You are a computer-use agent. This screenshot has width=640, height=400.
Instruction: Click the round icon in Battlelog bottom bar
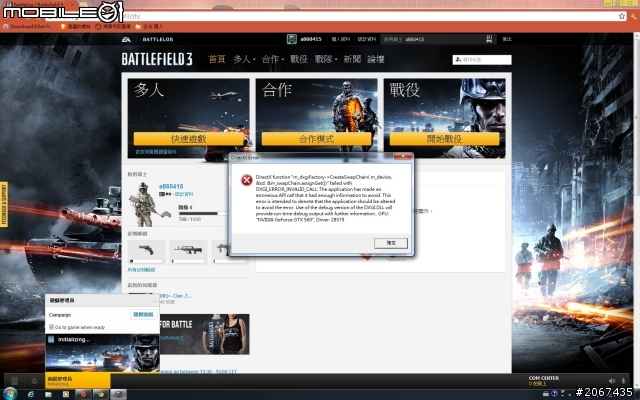point(34,381)
